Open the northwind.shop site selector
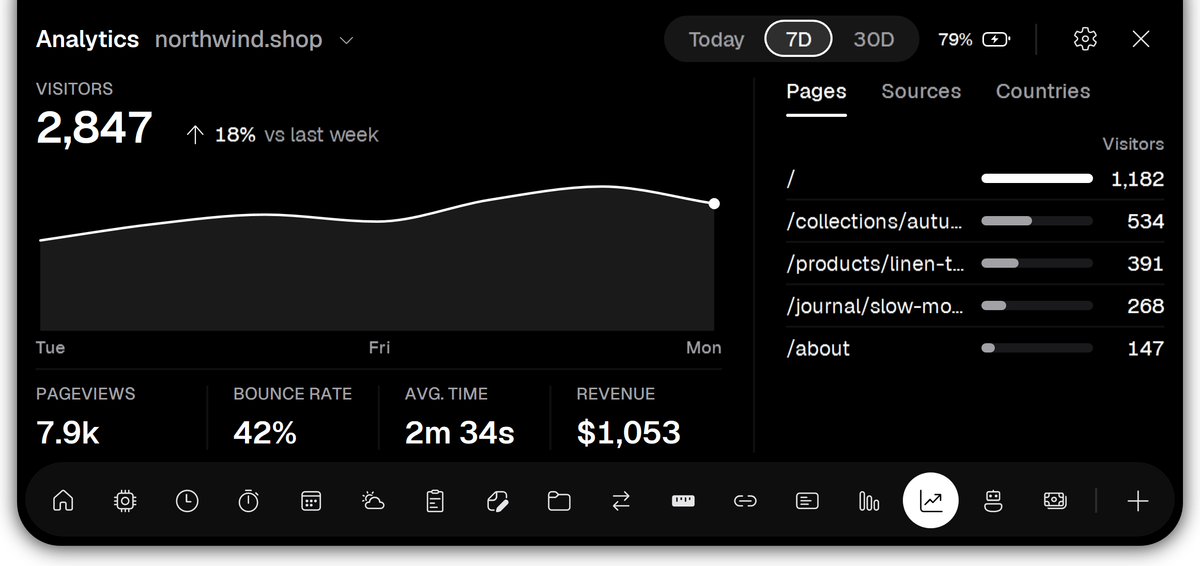The height and width of the screenshot is (566, 1200). pos(255,40)
